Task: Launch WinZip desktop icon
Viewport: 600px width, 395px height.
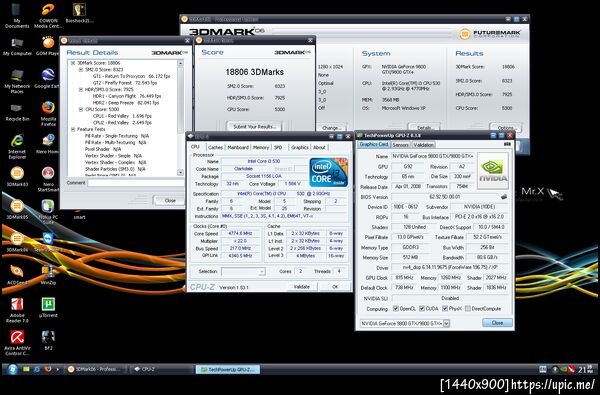Action: [x=48, y=275]
